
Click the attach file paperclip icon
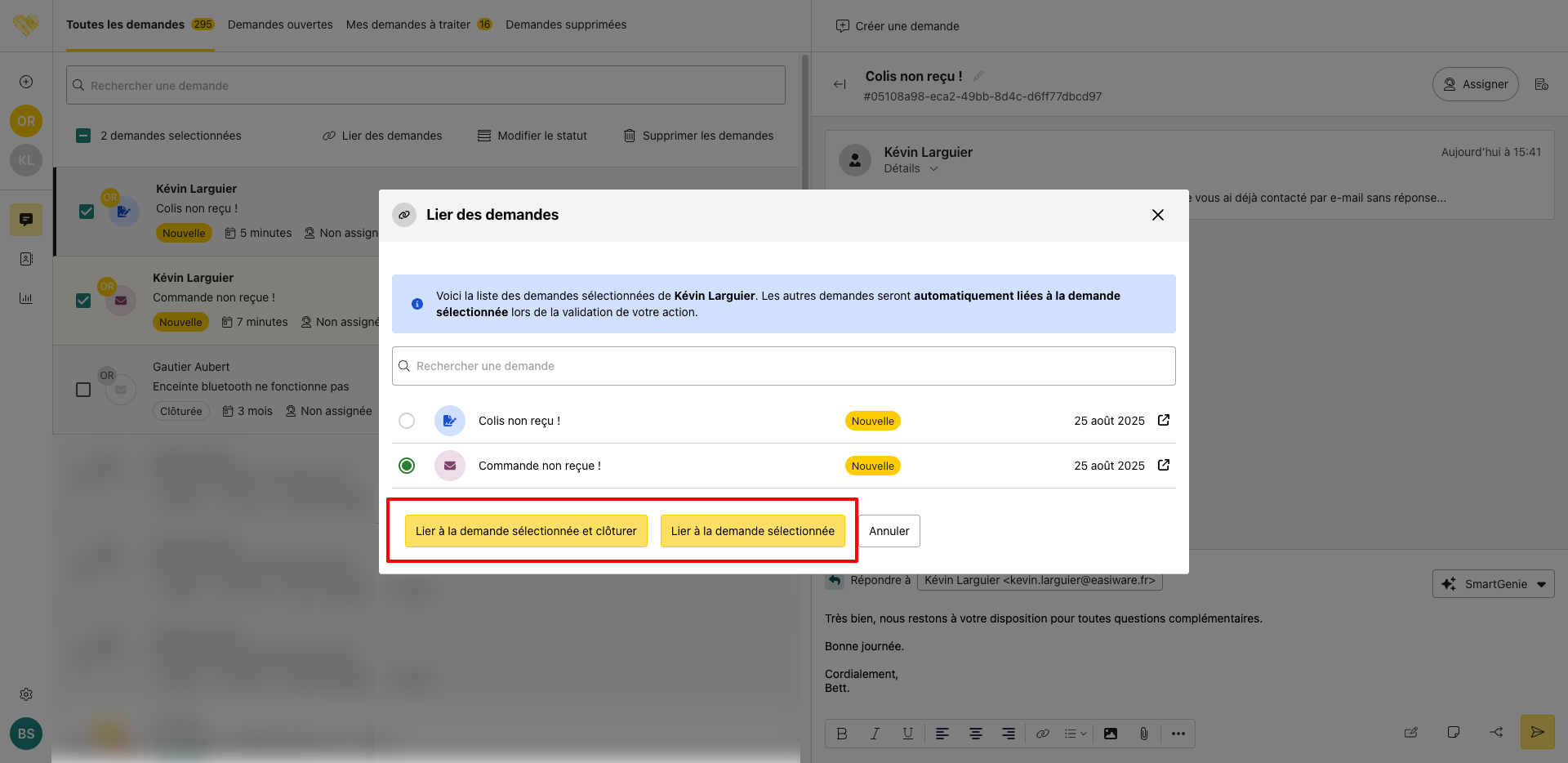[x=1143, y=734]
